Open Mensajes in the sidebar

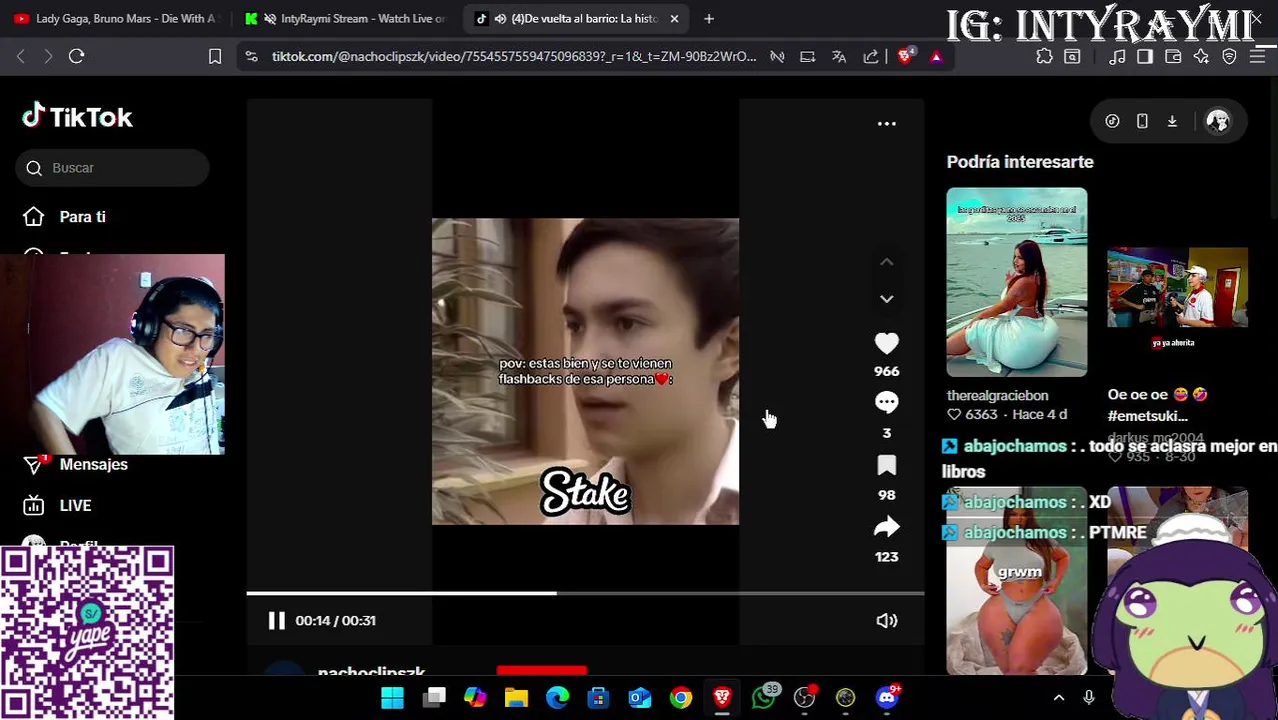point(93,464)
